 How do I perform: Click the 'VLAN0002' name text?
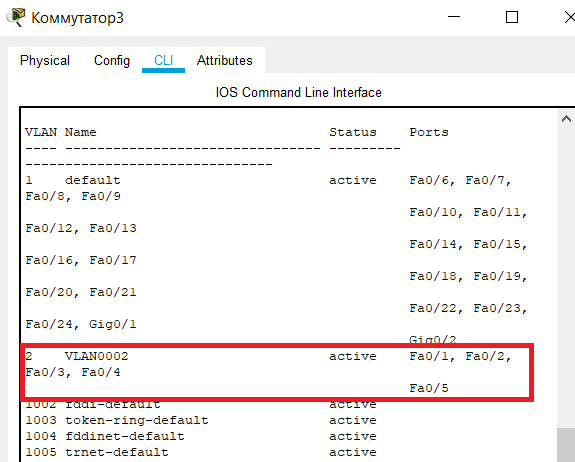pos(96,356)
